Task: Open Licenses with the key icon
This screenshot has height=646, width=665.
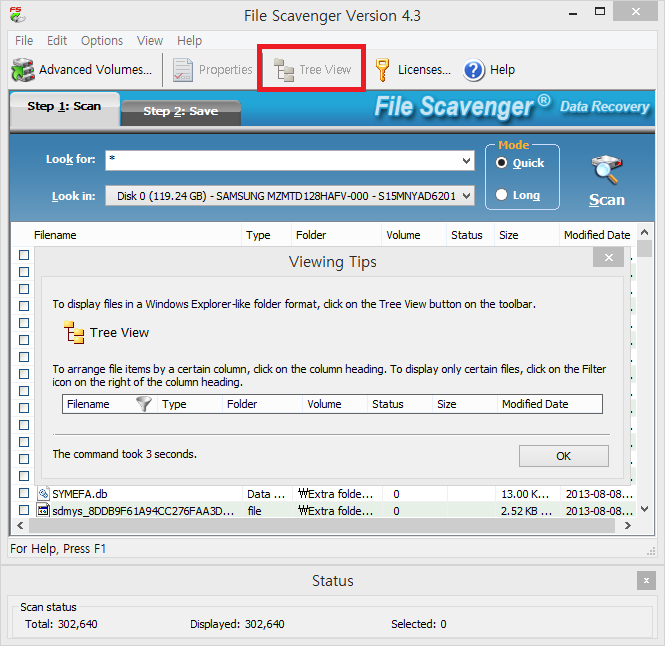Action: [x=382, y=70]
